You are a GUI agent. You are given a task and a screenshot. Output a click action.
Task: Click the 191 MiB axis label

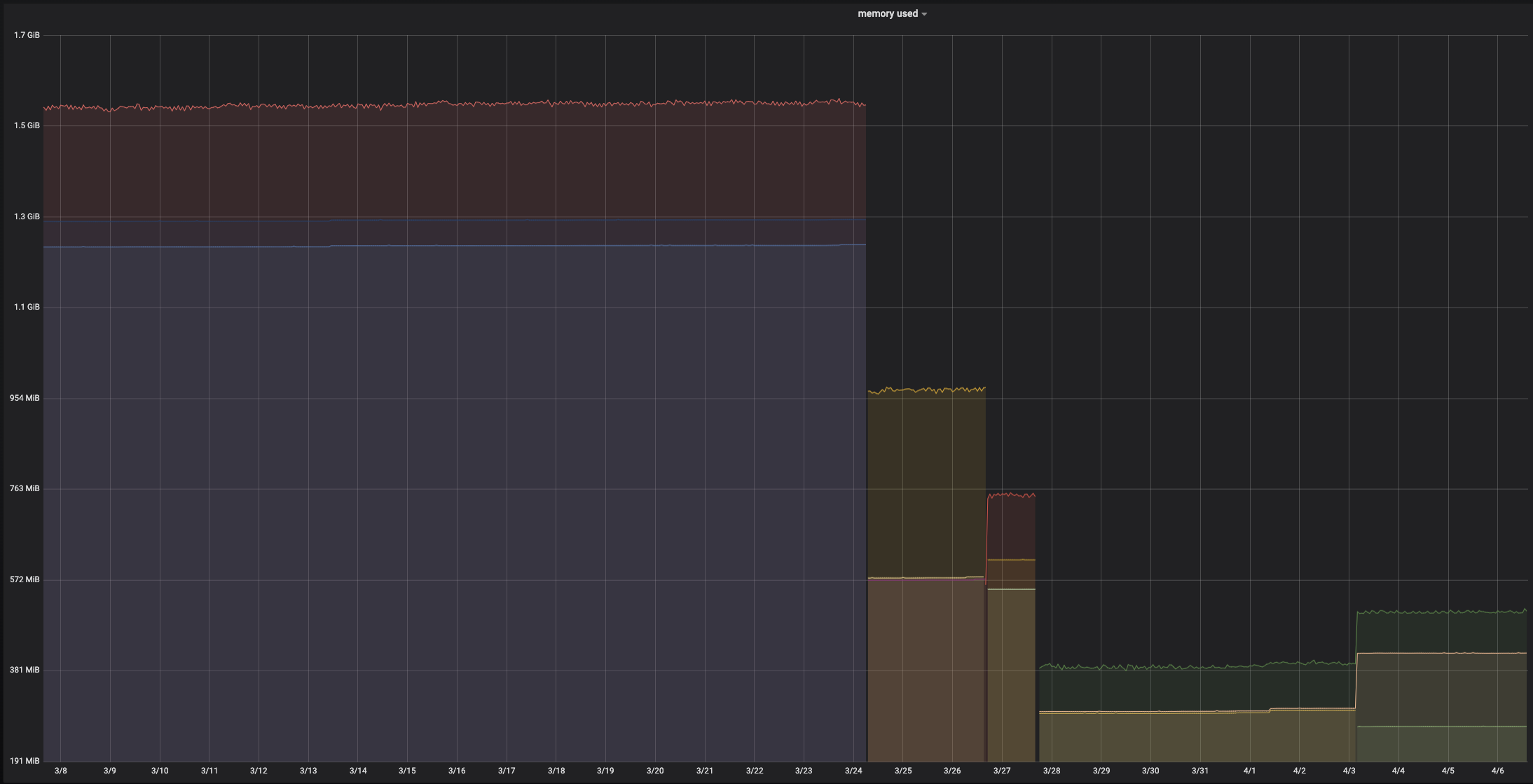[x=25, y=759]
